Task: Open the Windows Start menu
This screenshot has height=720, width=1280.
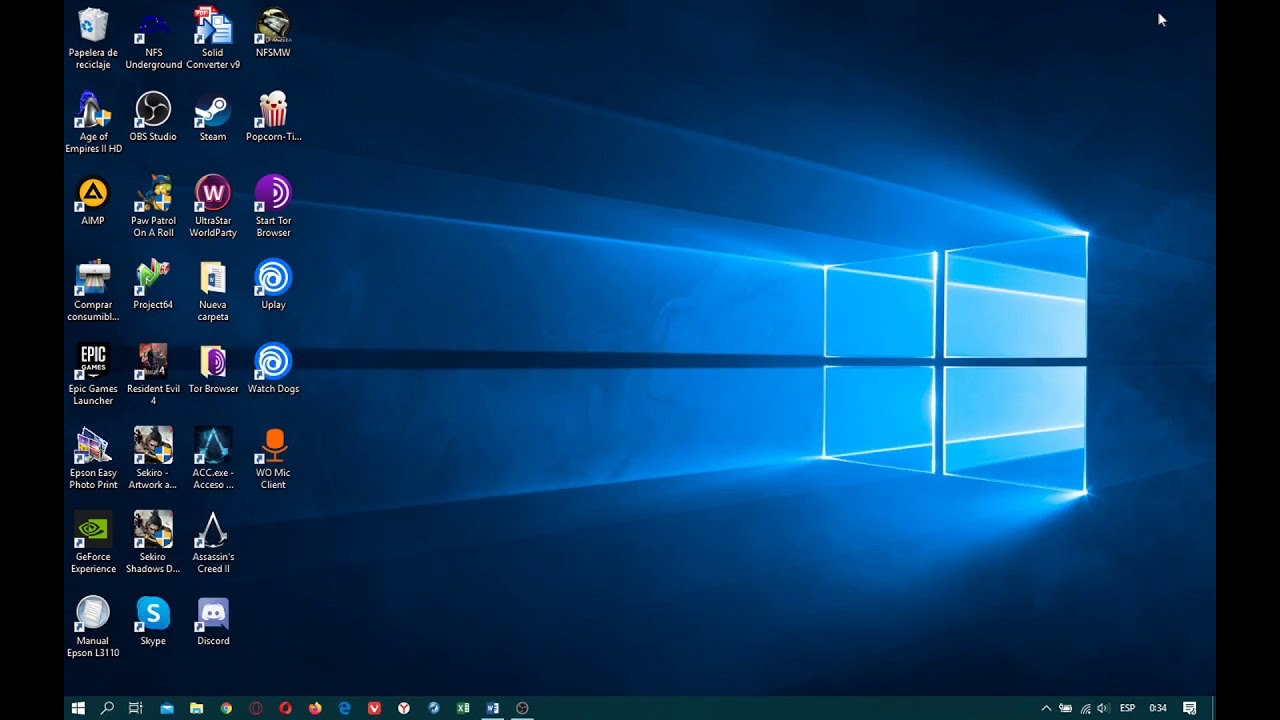Action: tap(78, 708)
